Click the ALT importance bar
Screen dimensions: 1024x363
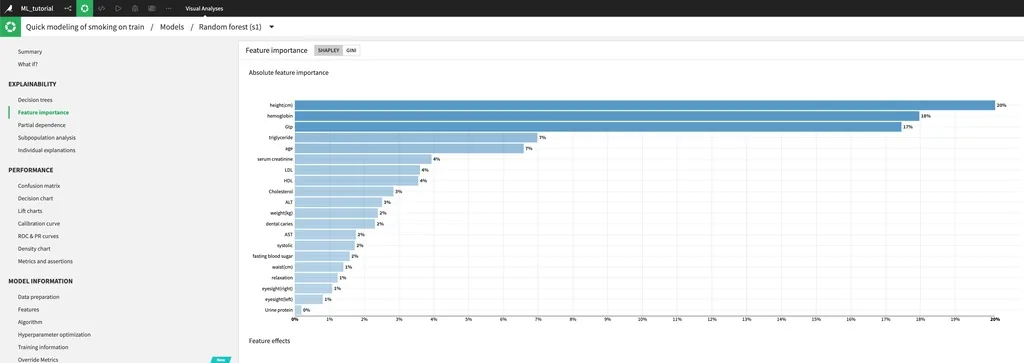(338, 202)
